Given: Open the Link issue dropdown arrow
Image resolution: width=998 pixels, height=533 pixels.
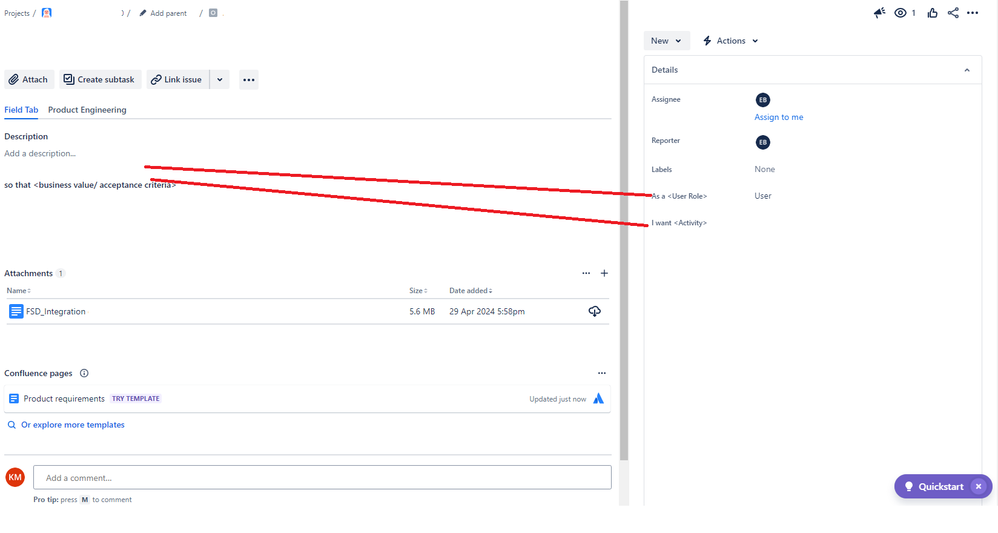Looking at the screenshot, I should click(x=220, y=80).
